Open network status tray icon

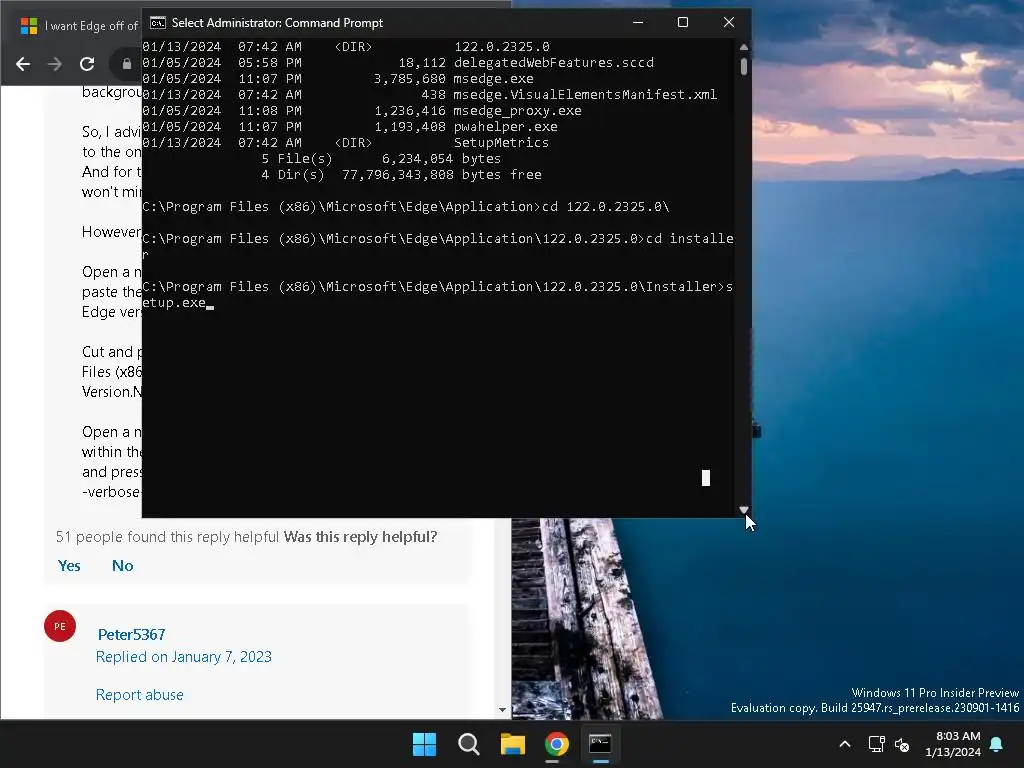(x=876, y=744)
